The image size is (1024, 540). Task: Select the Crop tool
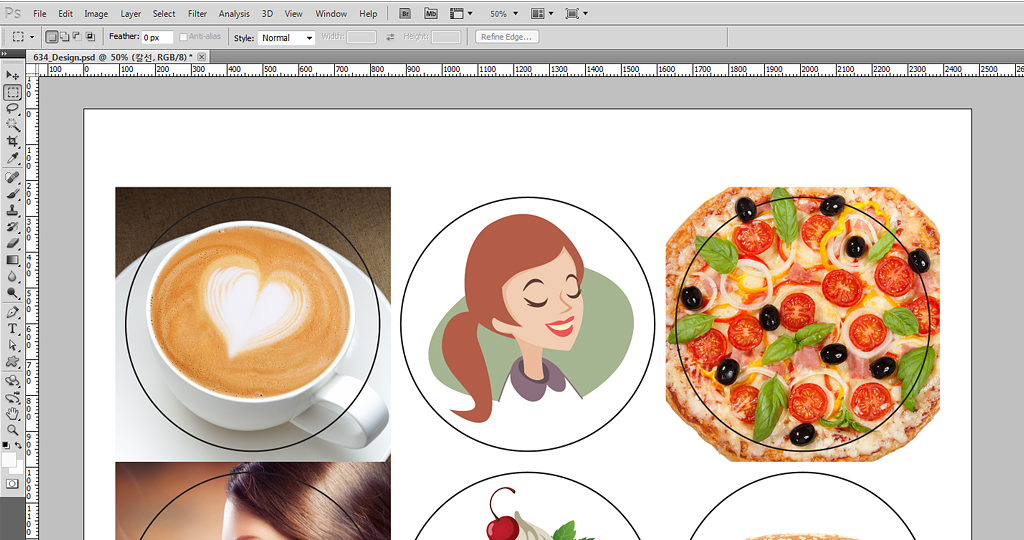[x=12, y=142]
